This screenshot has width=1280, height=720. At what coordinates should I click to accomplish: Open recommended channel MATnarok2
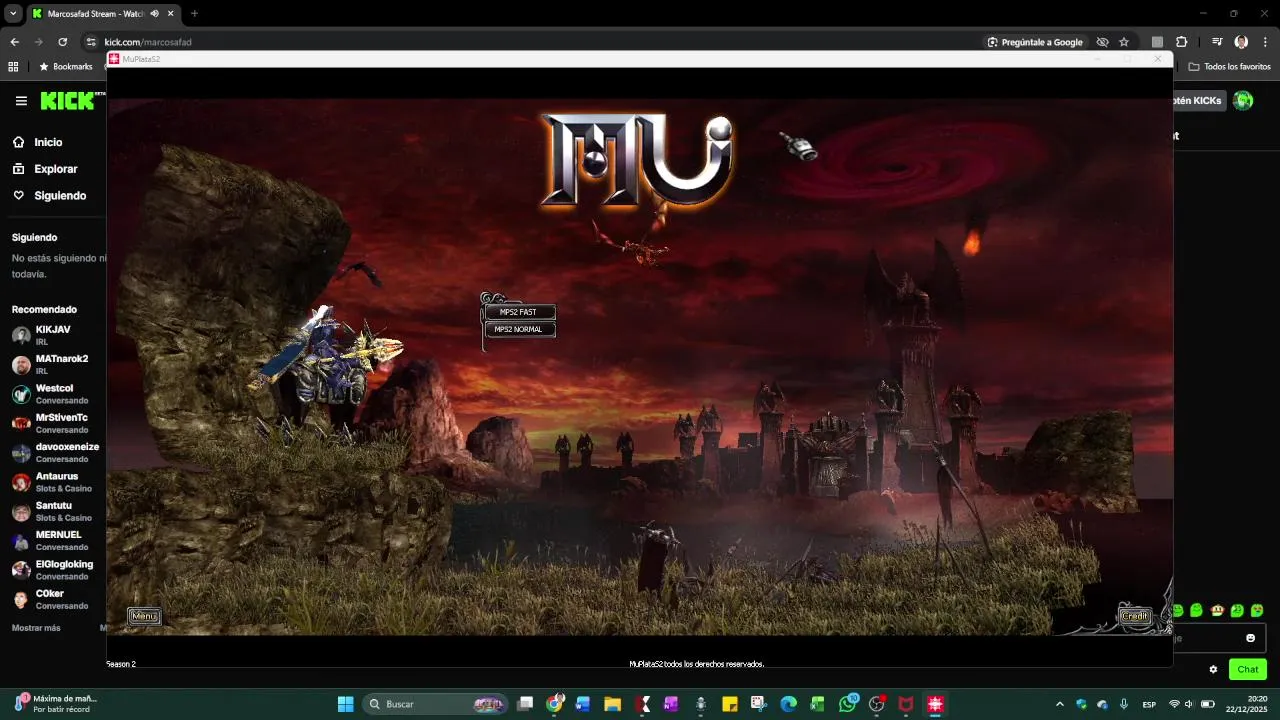[x=55, y=364]
